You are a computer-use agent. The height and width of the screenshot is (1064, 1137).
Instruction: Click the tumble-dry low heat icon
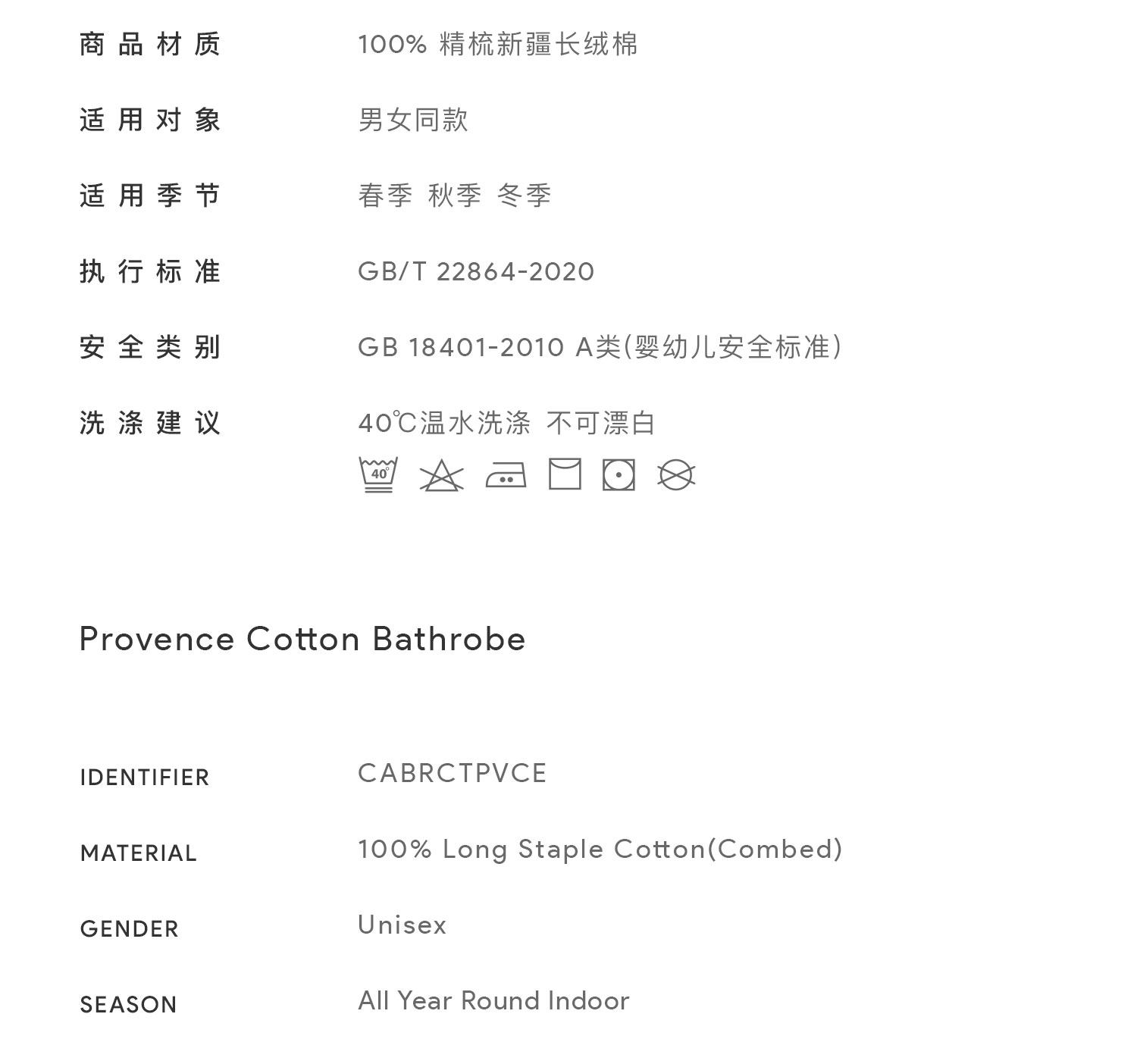coord(619,475)
